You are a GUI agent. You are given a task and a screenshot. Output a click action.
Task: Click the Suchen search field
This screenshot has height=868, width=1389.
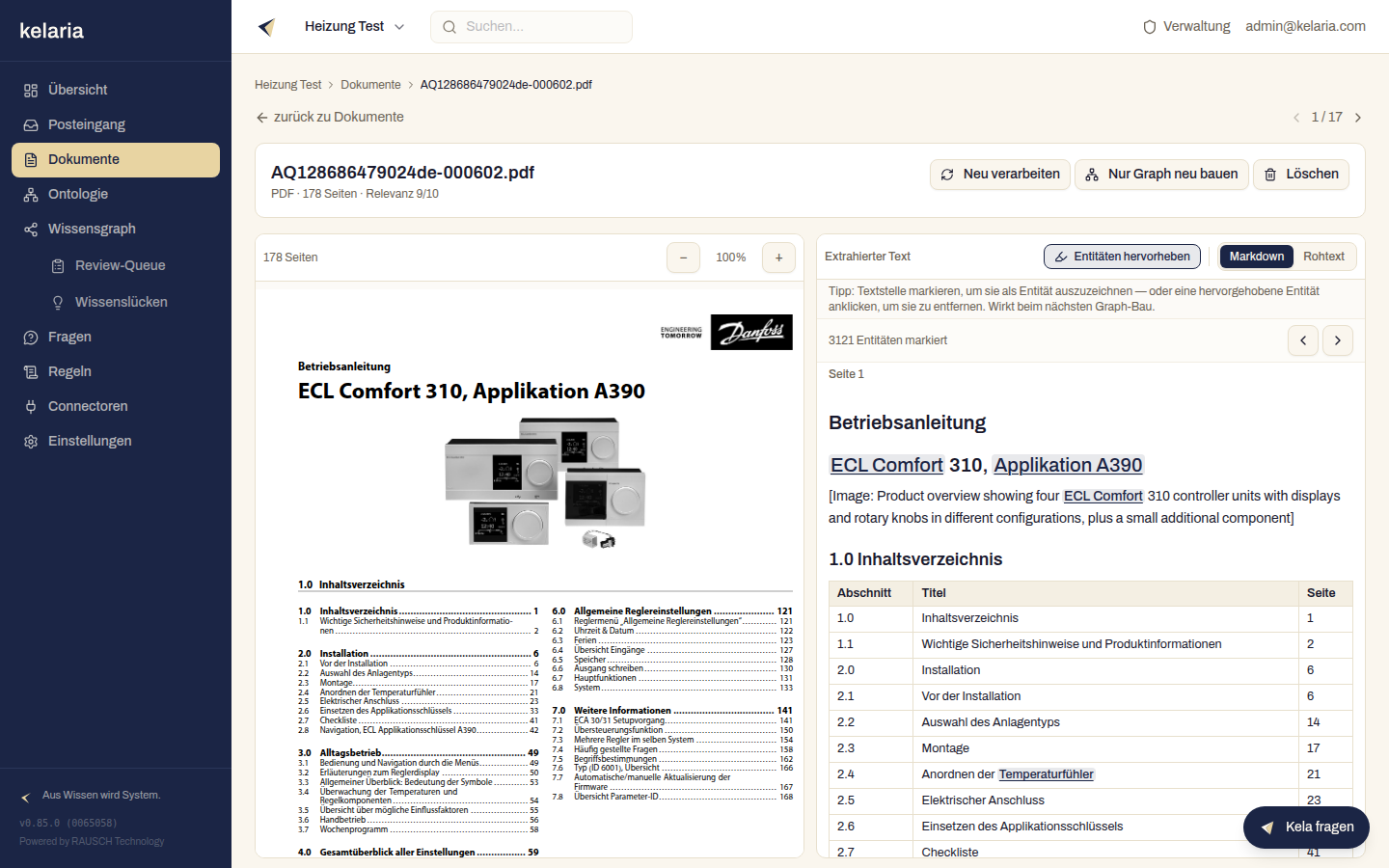coord(531,27)
